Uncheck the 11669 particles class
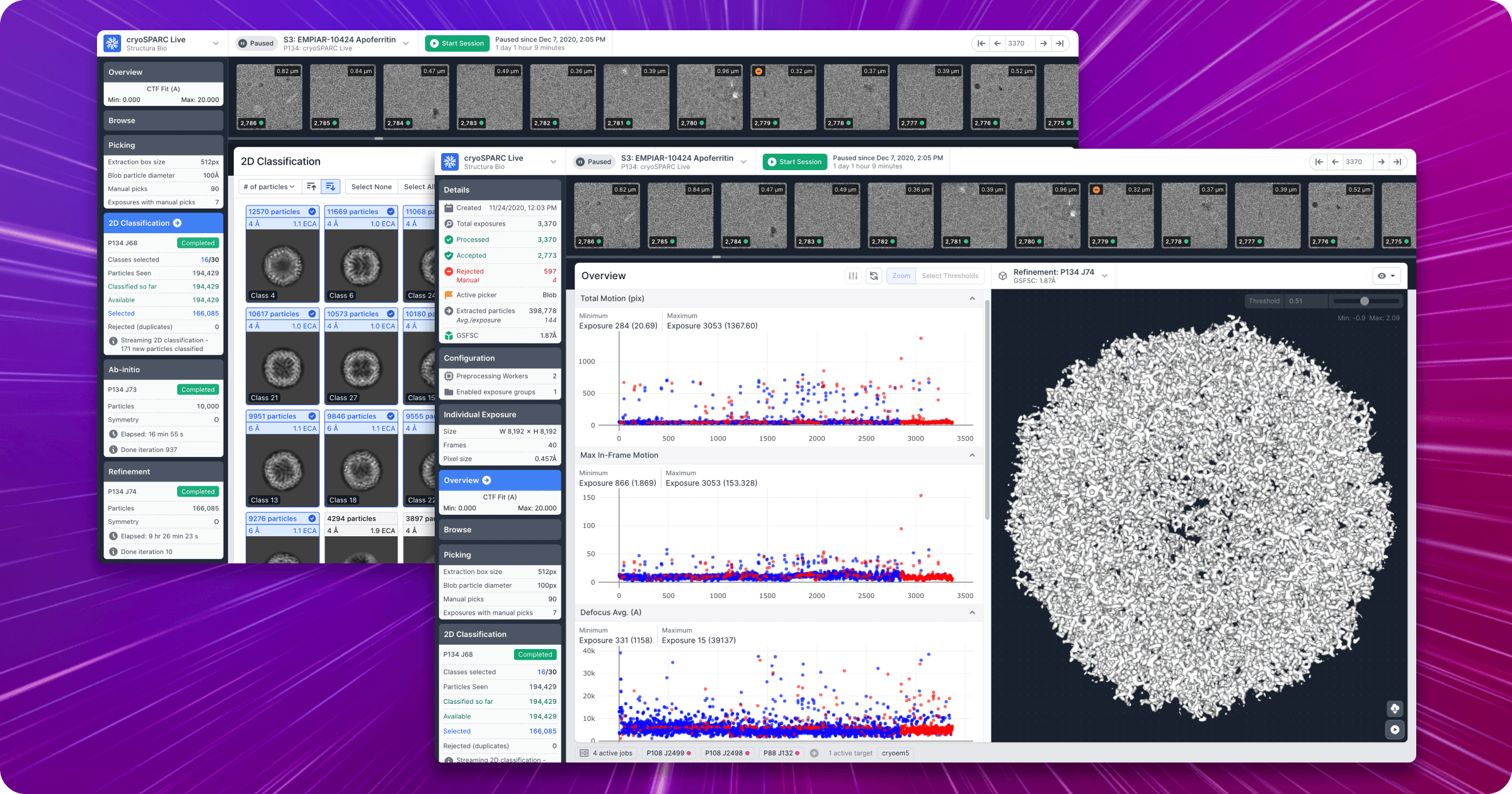Viewport: 1512px width, 794px height. coord(391,212)
